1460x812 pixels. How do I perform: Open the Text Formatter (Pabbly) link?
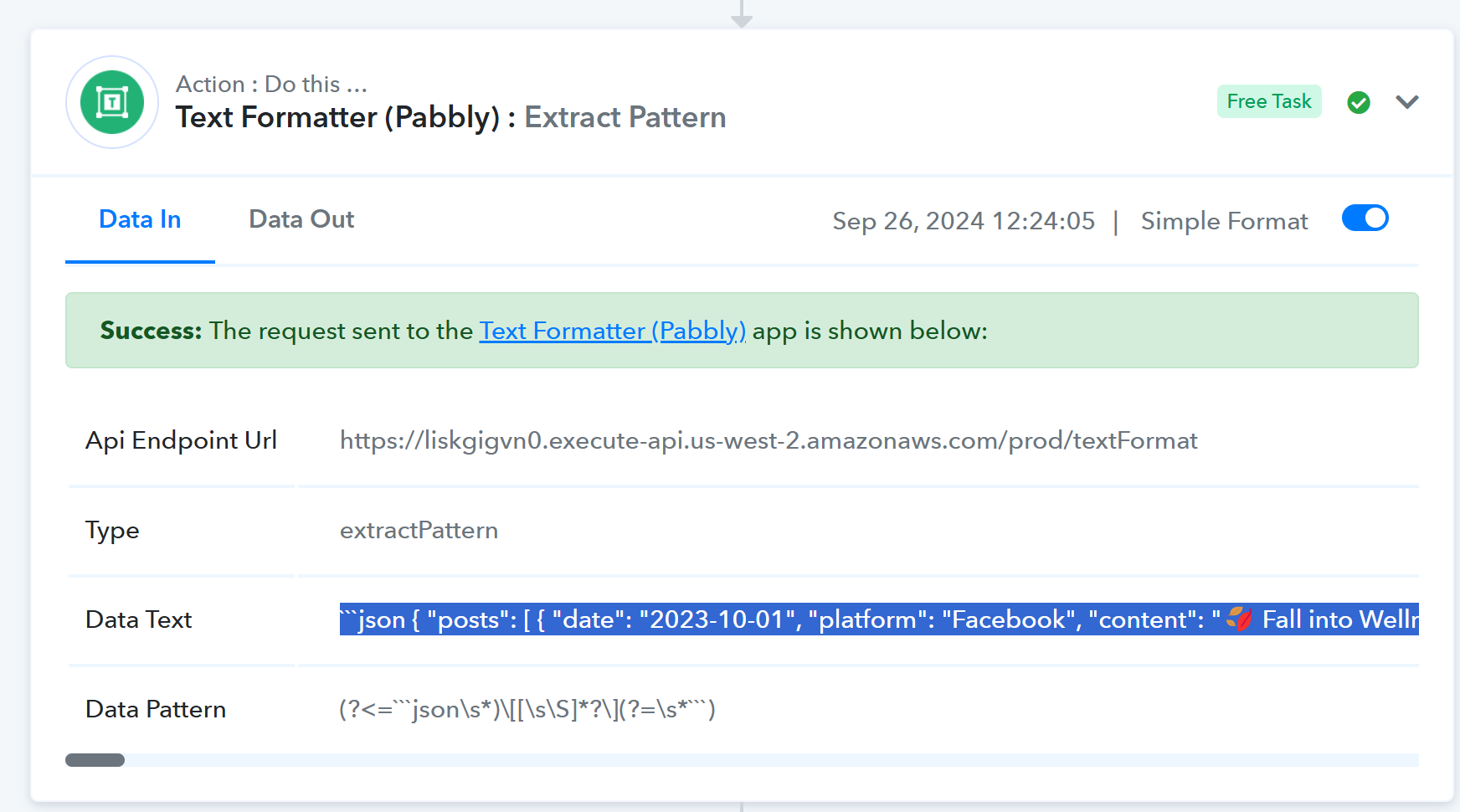pos(613,331)
